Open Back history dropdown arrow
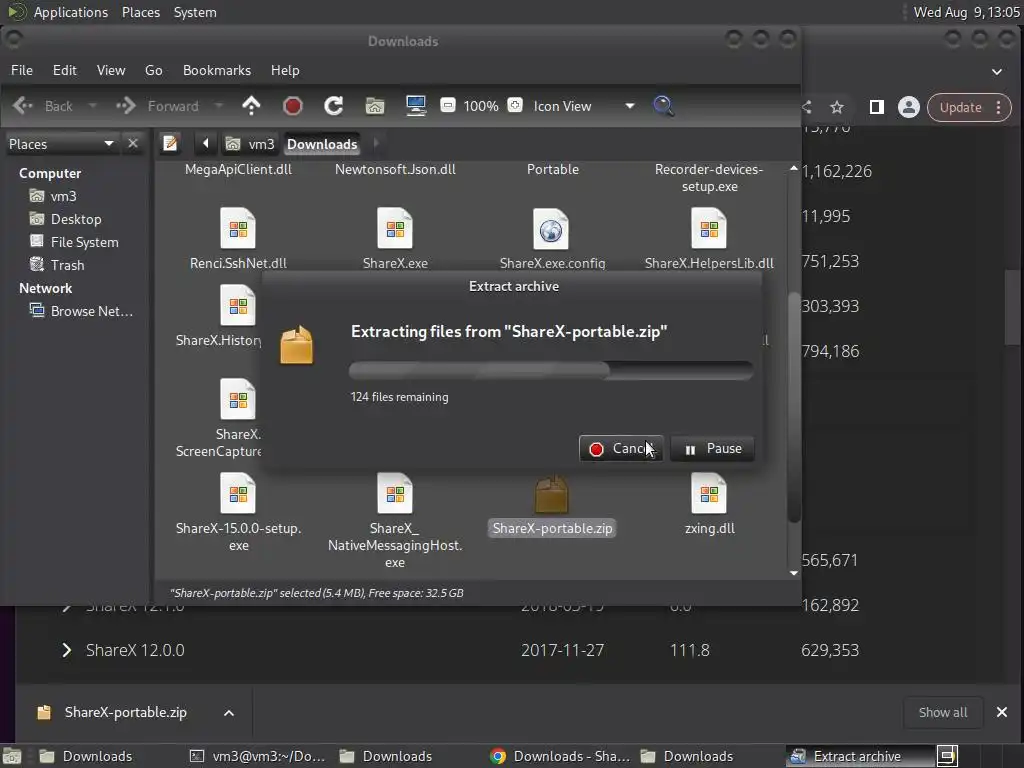Image resolution: width=1024 pixels, height=768 pixels. point(92,106)
